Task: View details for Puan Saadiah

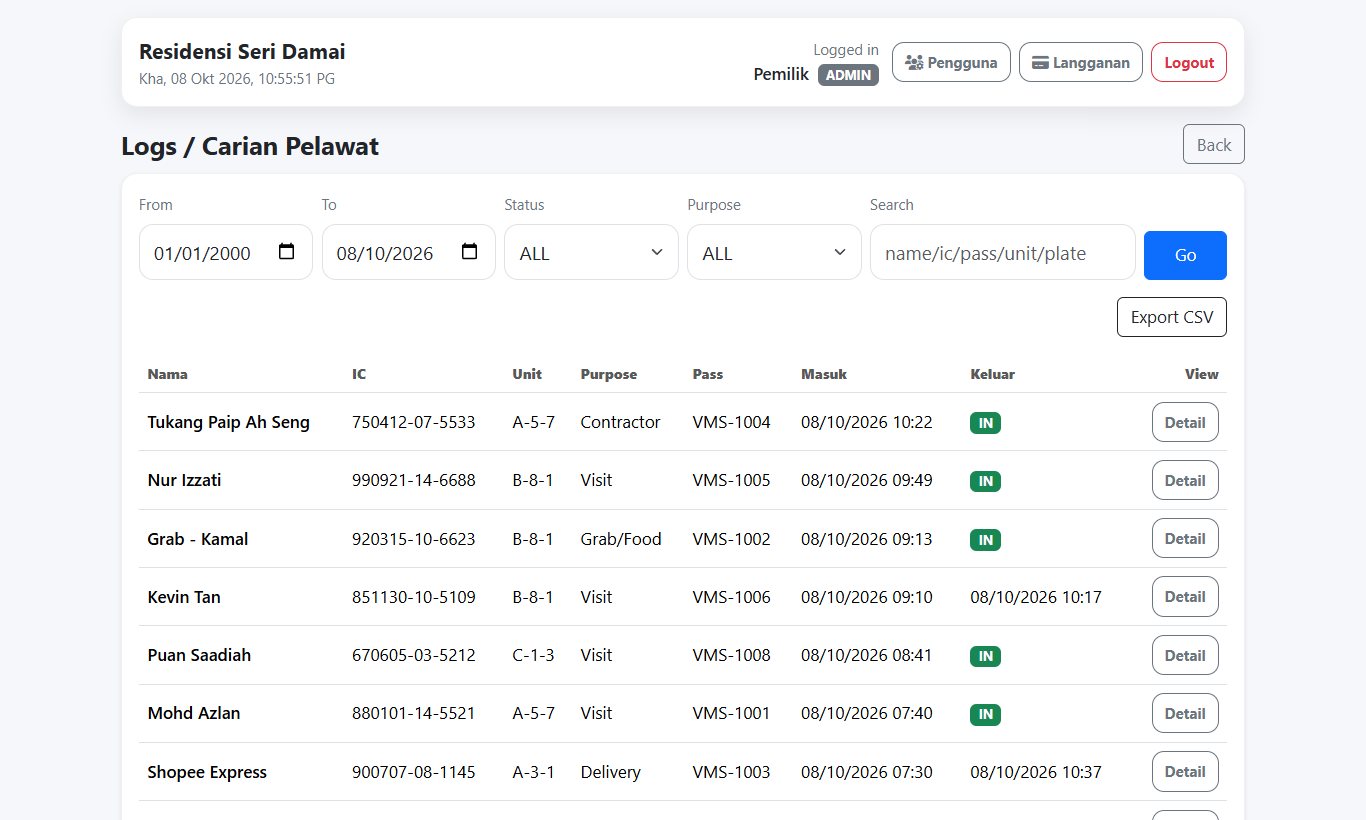Action: [1185, 655]
